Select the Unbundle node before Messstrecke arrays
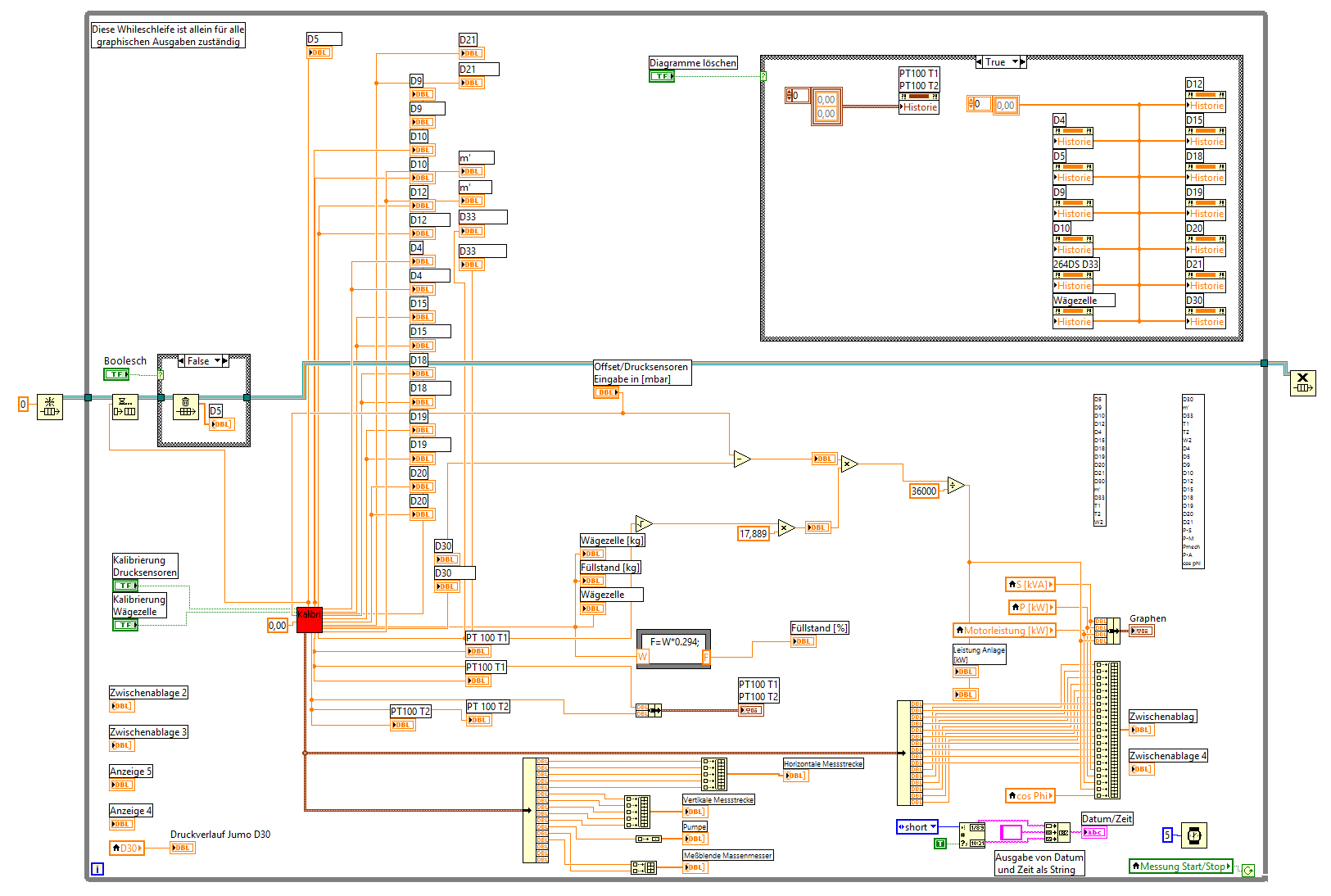The width and height of the screenshot is (1331, 896). point(536,810)
